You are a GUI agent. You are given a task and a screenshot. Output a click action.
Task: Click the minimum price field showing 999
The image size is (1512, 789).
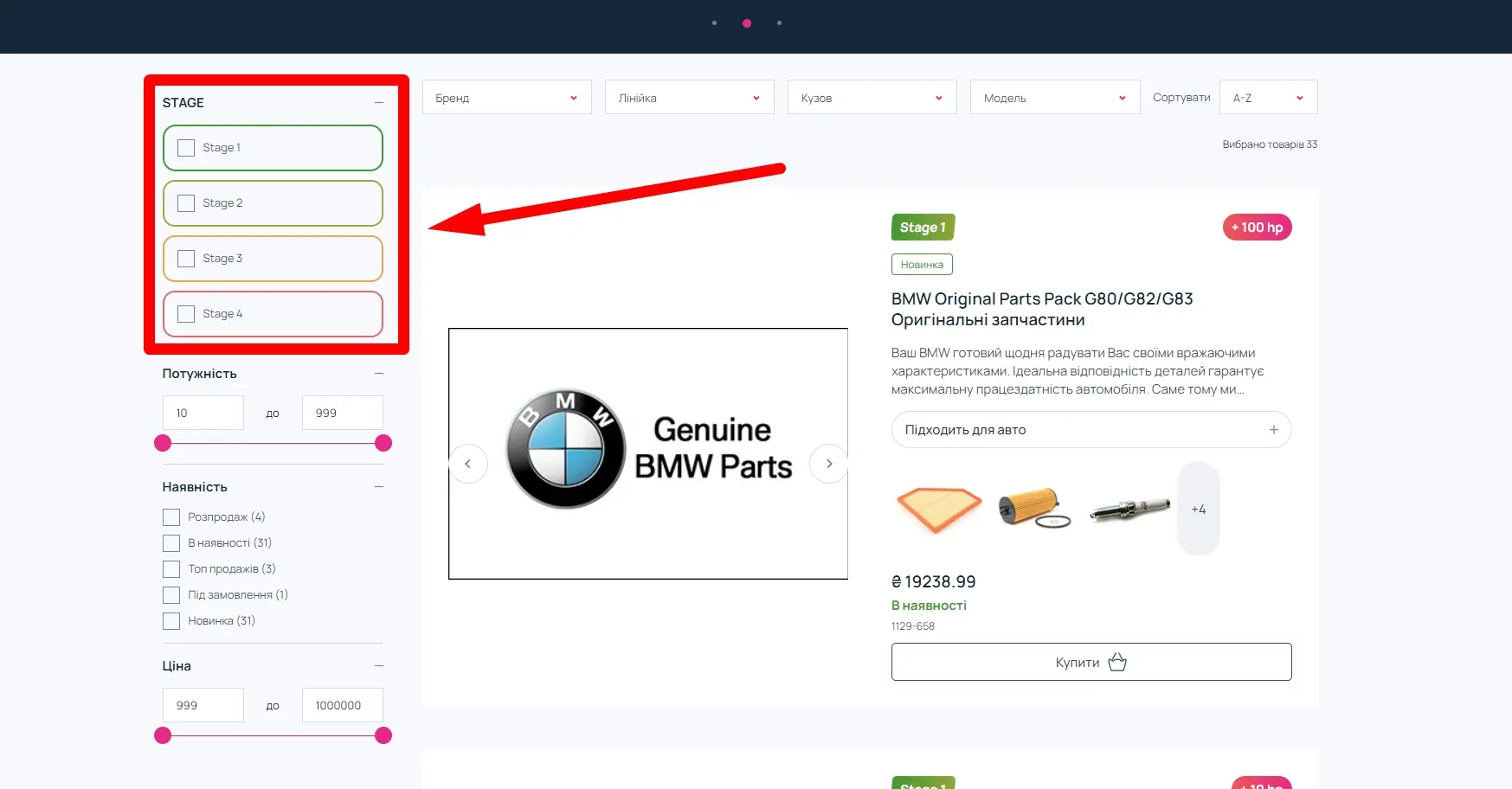coord(203,705)
